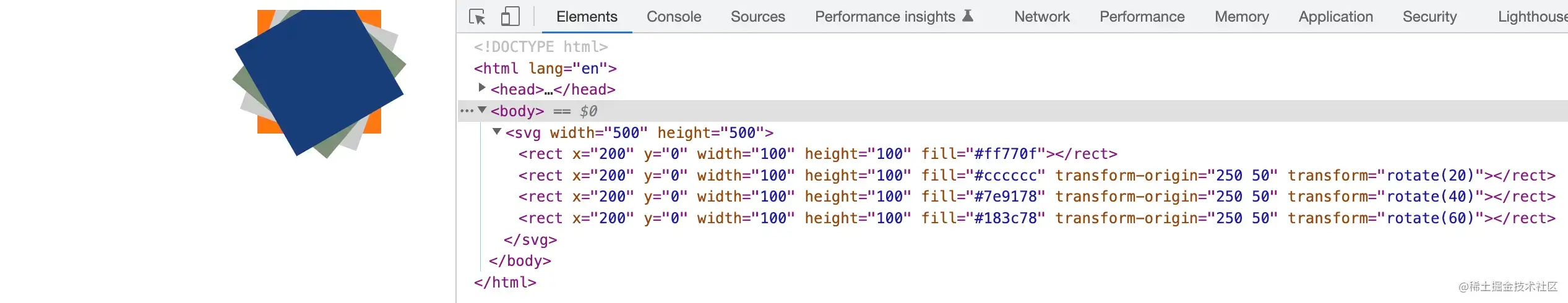Image resolution: width=1568 pixels, height=303 pixels.
Task: Open the Network tab
Action: tap(1041, 17)
